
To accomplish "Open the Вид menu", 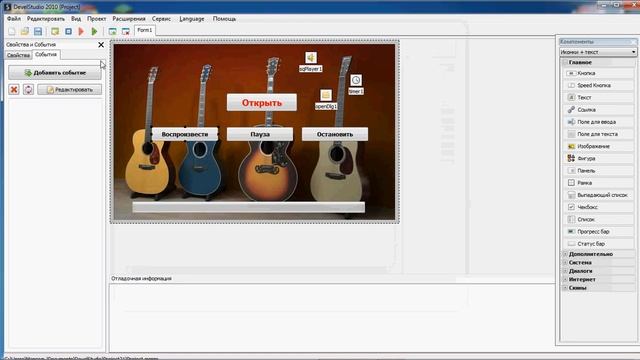I will click(x=76, y=19).
